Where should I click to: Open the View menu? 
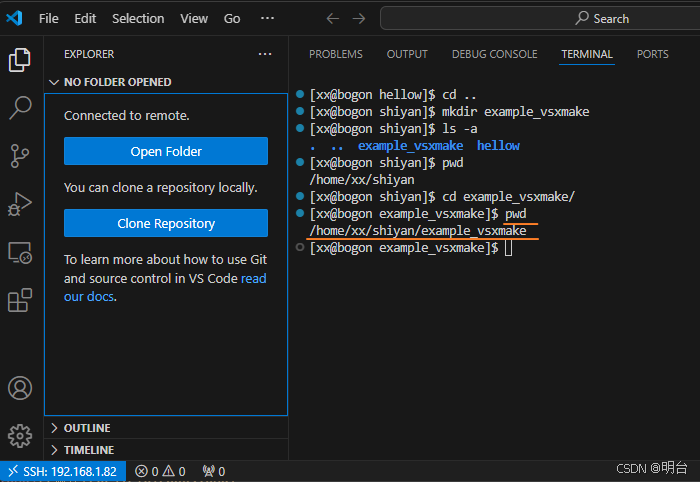[194, 18]
